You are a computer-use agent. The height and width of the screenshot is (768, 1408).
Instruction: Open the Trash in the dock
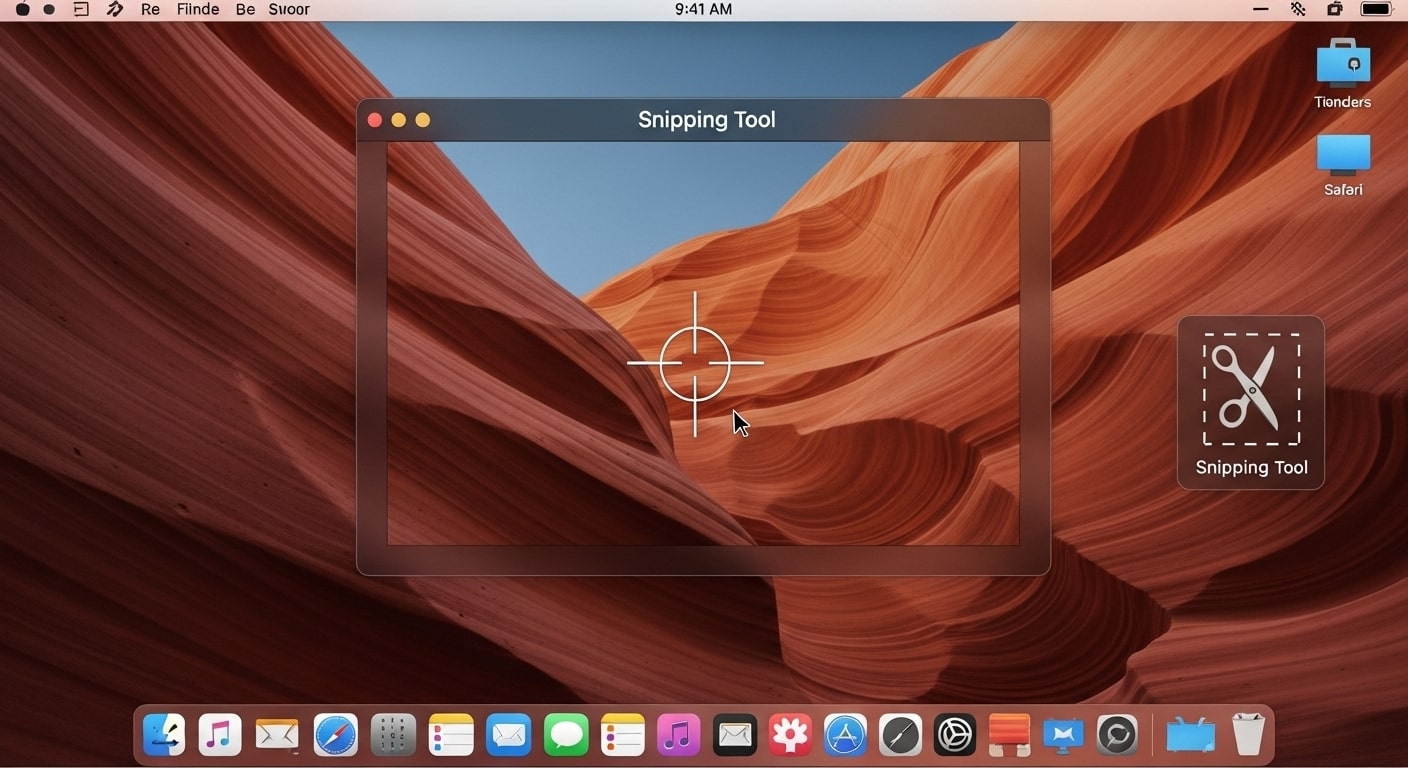1247,735
